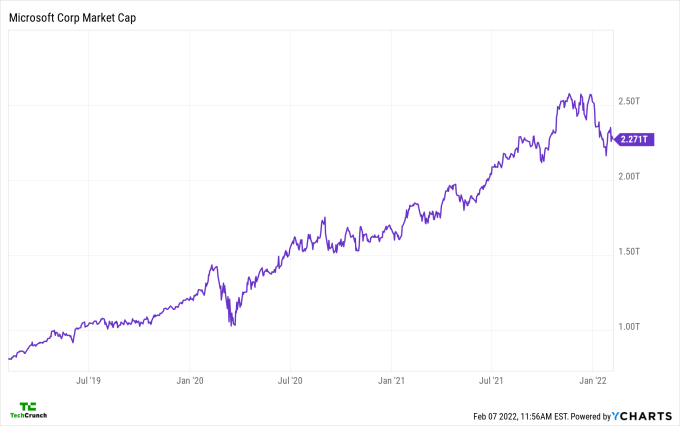Click the Jul '21 date label
Screen dimensions: 680x426
click(493, 380)
